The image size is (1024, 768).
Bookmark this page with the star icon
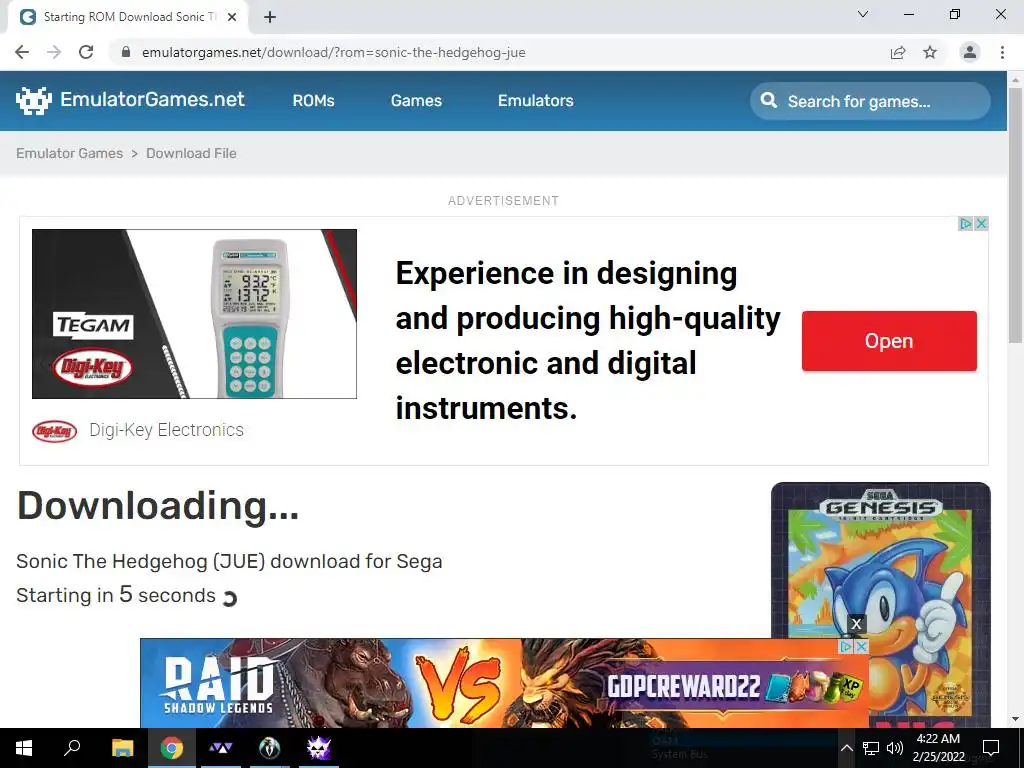coord(930,52)
